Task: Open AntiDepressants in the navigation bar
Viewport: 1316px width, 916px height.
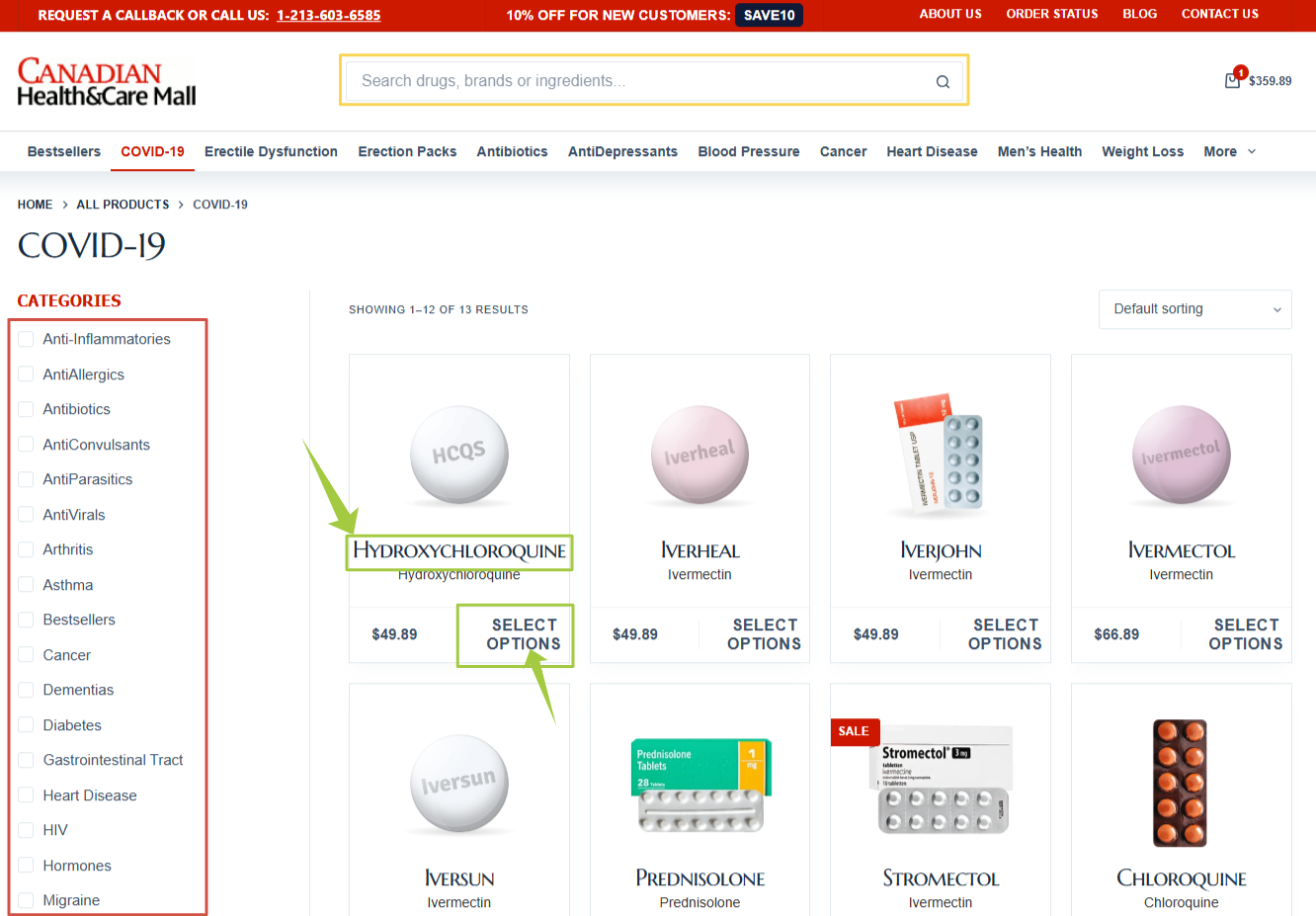Action: pyautogui.click(x=622, y=151)
